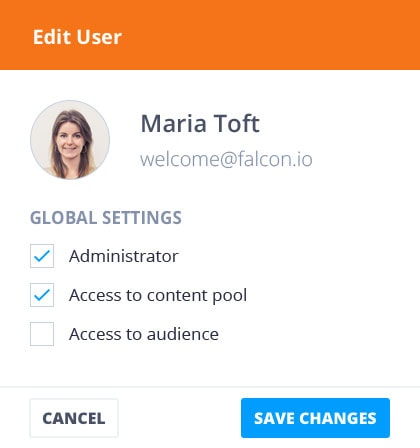Click the word 'SETTINGS' in section heading
Viewport: 420px width, 448px height.
[x=142, y=218]
